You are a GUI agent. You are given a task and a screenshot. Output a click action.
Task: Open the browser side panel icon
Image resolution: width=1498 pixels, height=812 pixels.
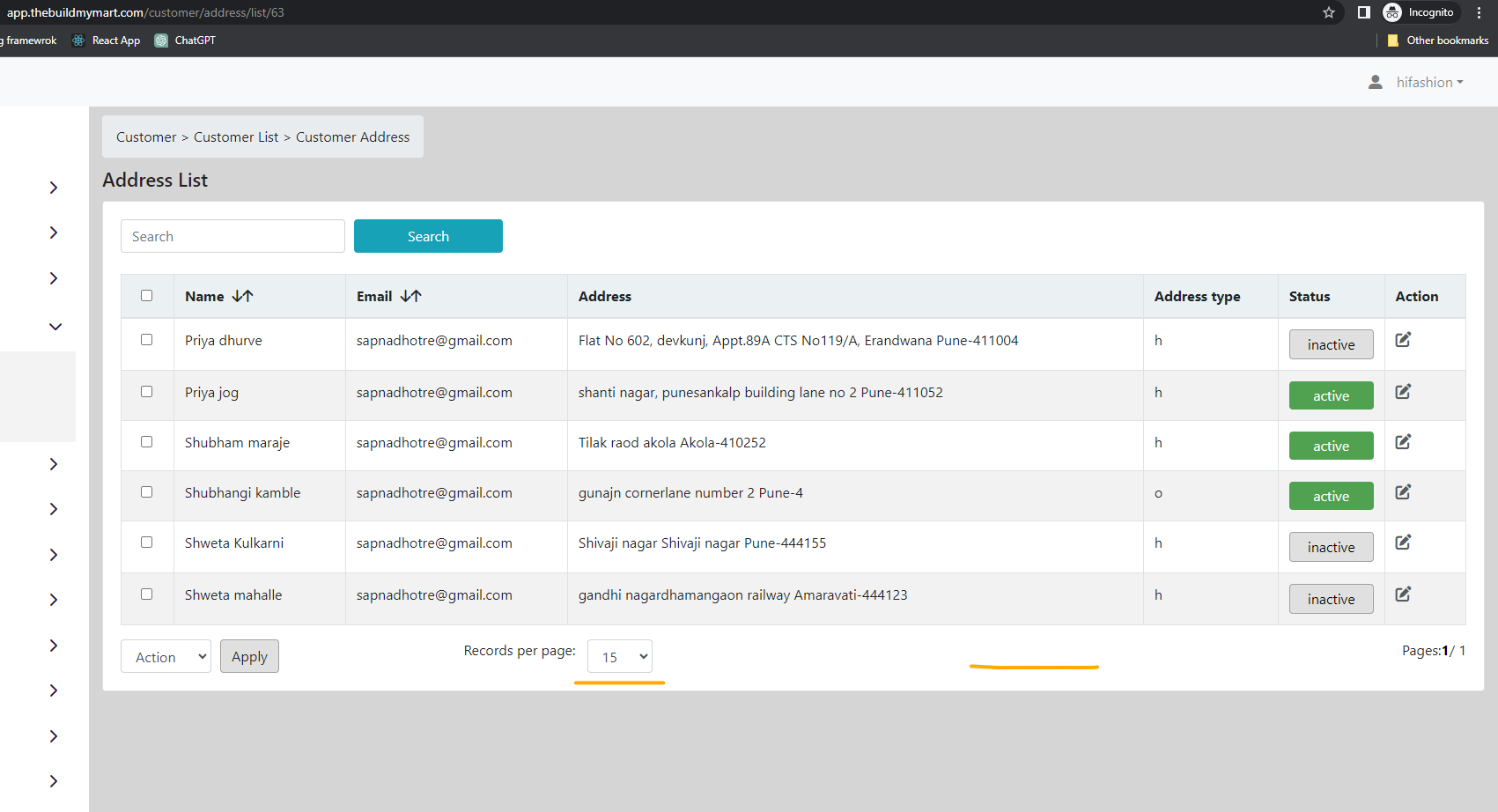[1363, 12]
